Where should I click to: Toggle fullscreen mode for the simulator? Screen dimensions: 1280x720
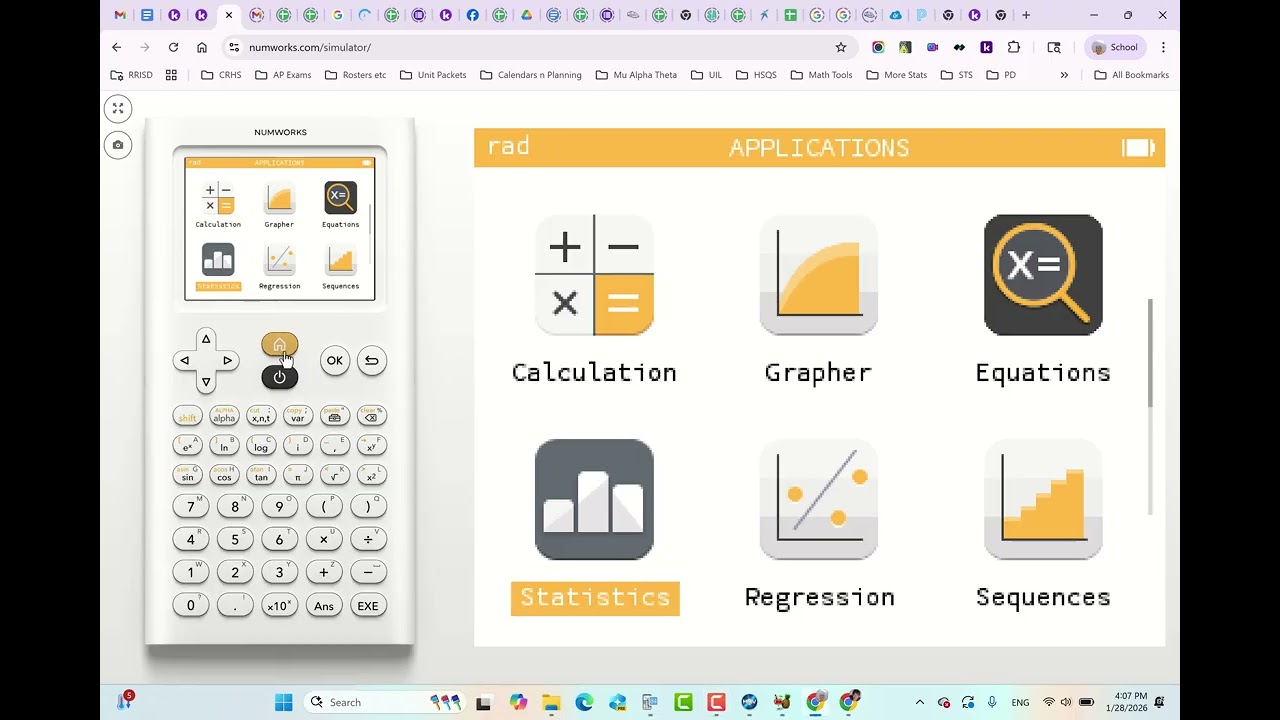(x=118, y=109)
